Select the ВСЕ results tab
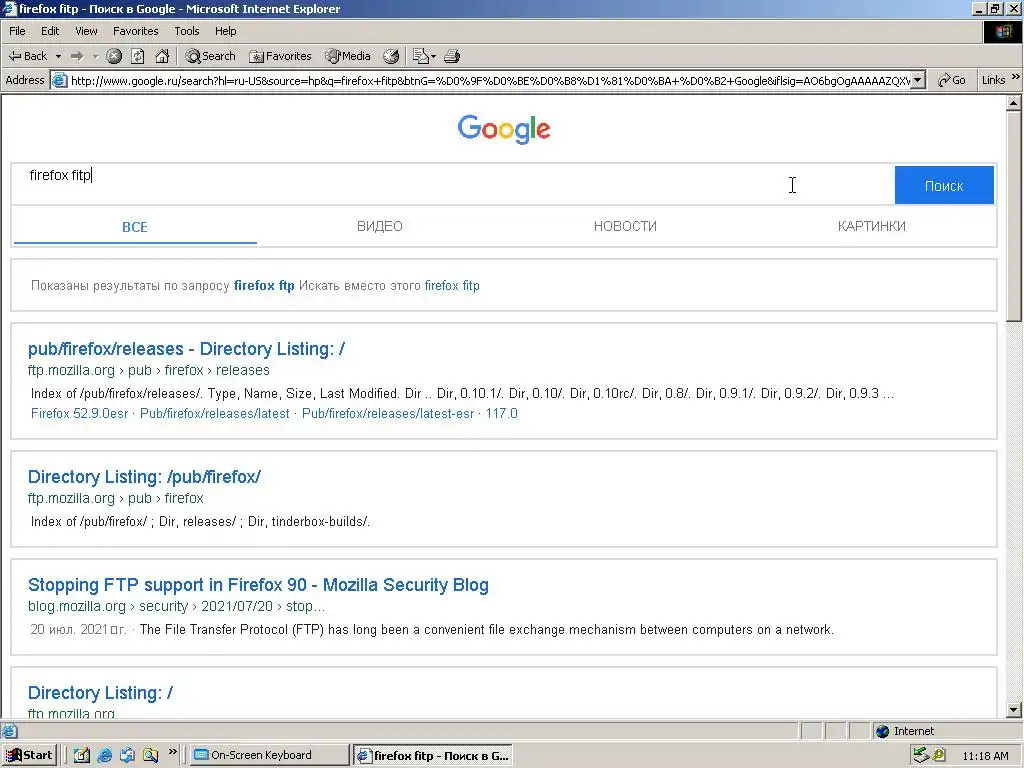This screenshot has height=768, width=1024. click(x=135, y=227)
